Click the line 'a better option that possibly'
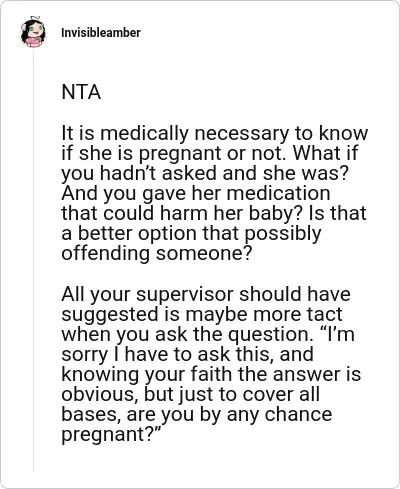 [191, 233]
